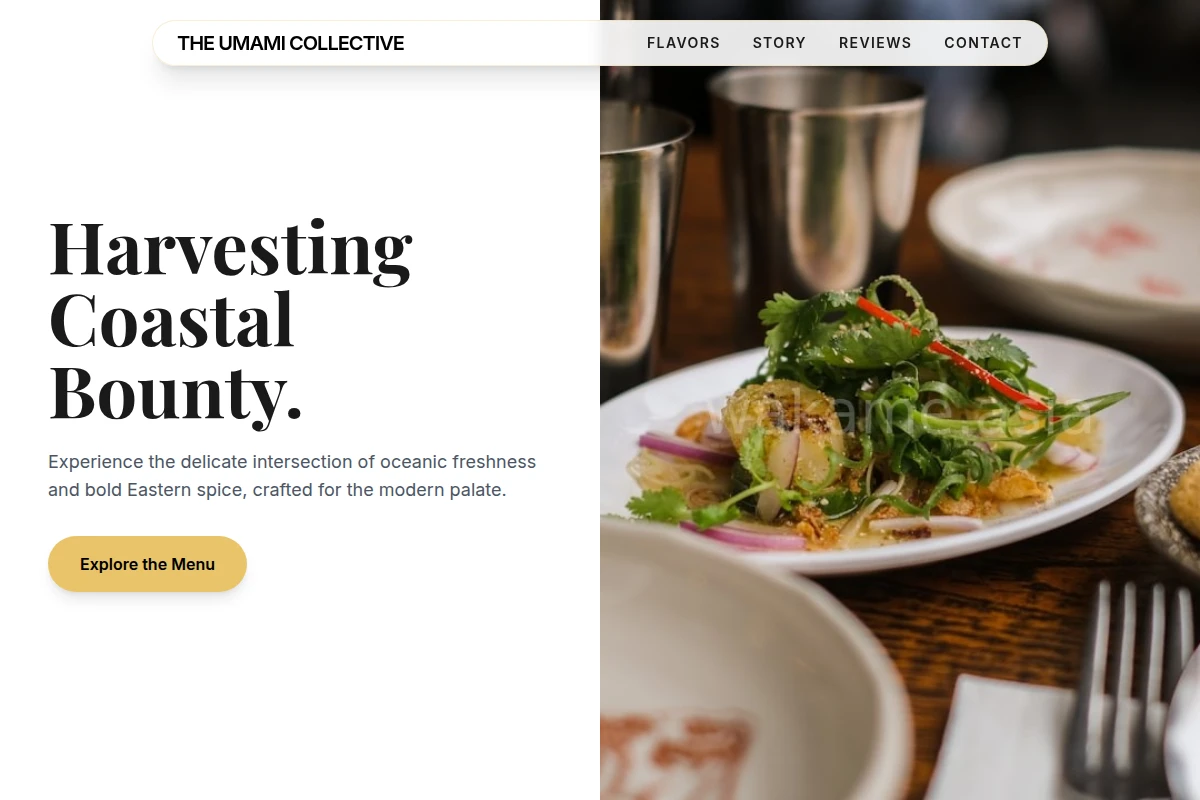The width and height of the screenshot is (1200, 800).
Task: Click the speckled dish beside the salad plate
Action: coord(1170,510)
